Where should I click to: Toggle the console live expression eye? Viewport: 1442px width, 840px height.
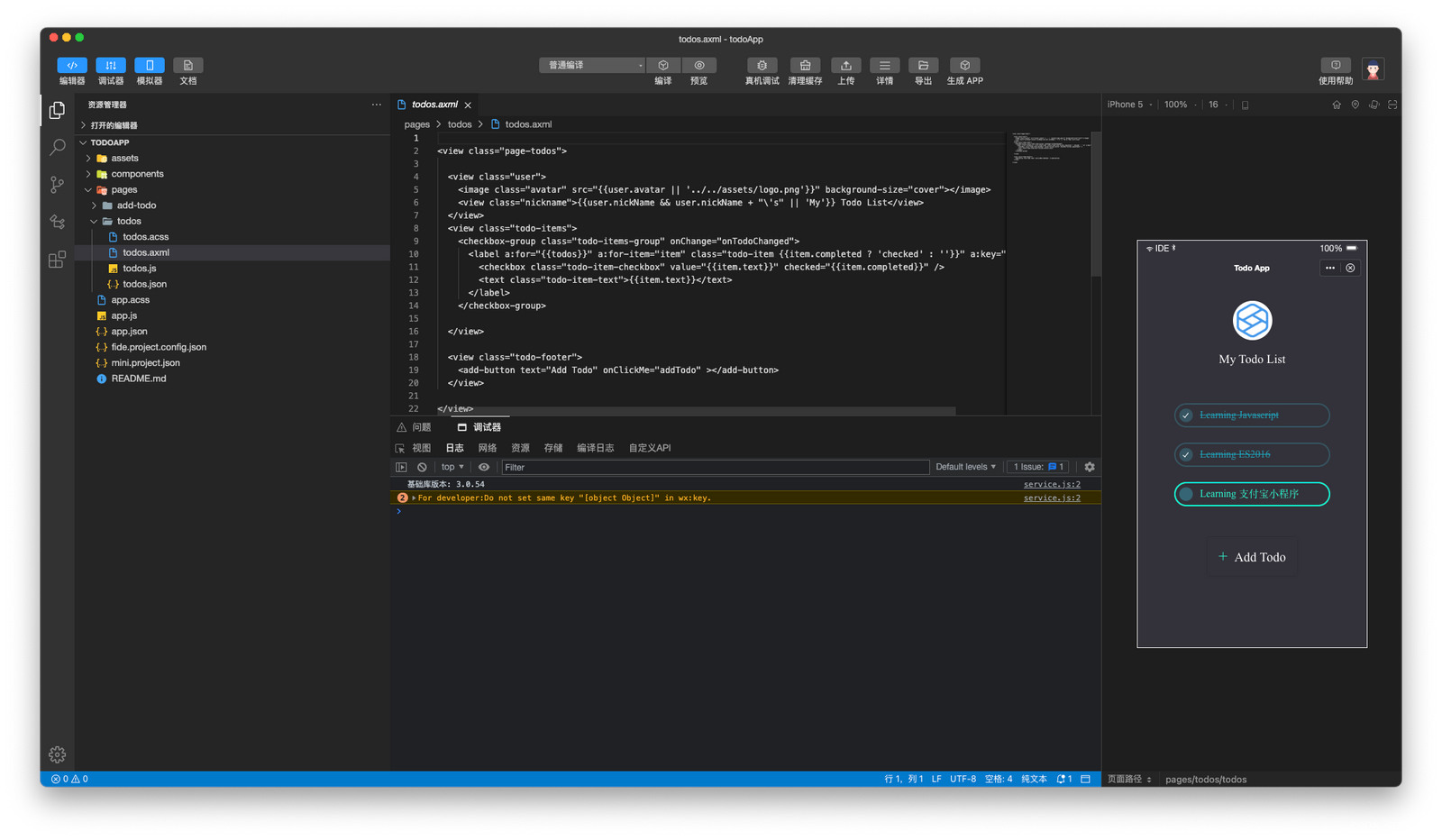484,467
